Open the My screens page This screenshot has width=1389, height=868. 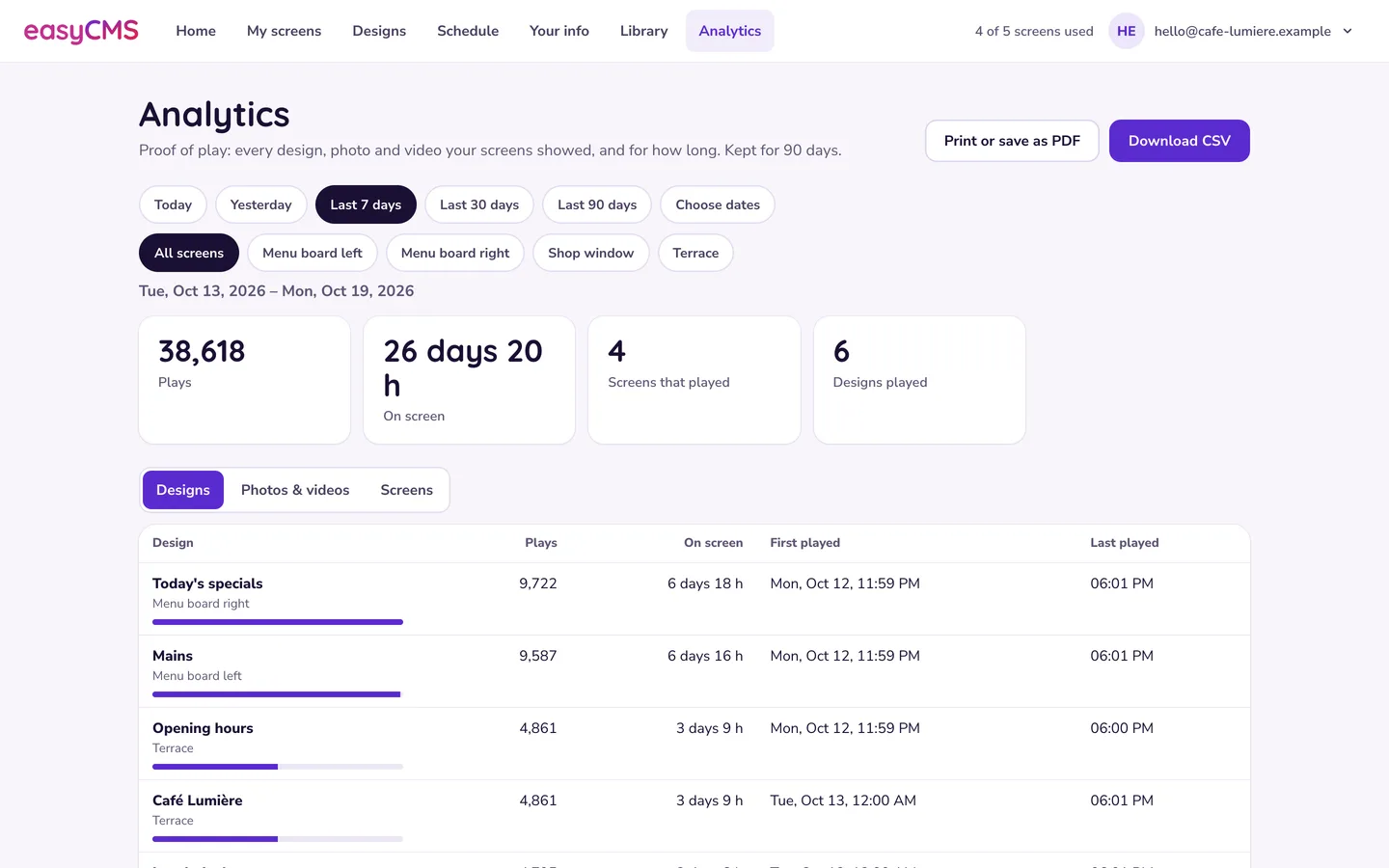point(284,31)
